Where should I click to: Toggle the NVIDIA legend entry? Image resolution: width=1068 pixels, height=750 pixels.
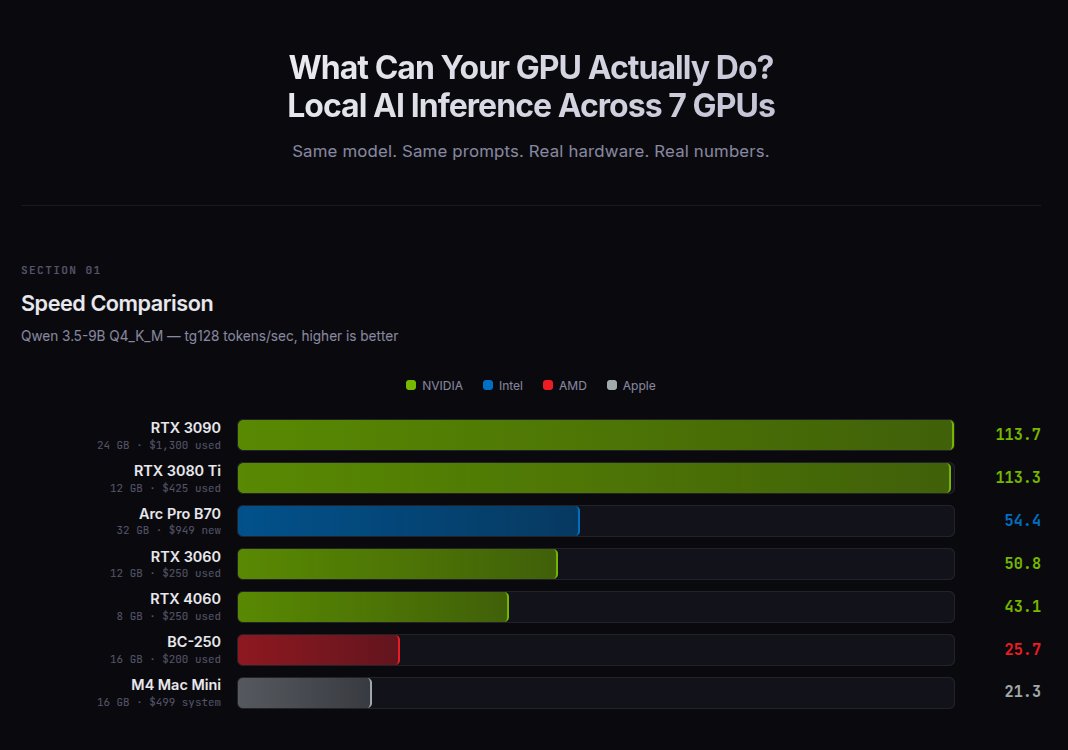(434, 386)
